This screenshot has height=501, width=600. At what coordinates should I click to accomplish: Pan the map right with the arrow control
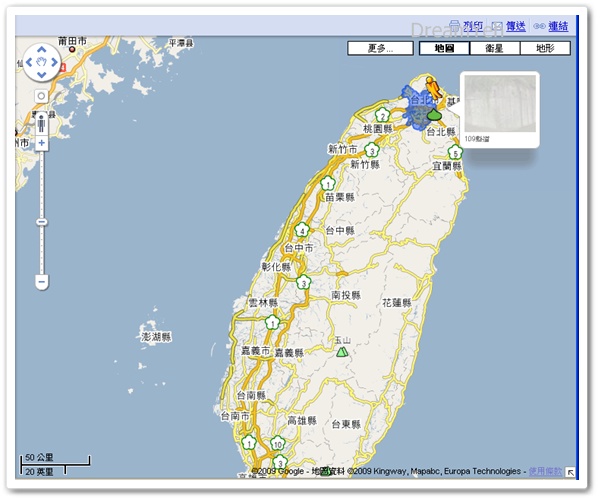(54, 62)
